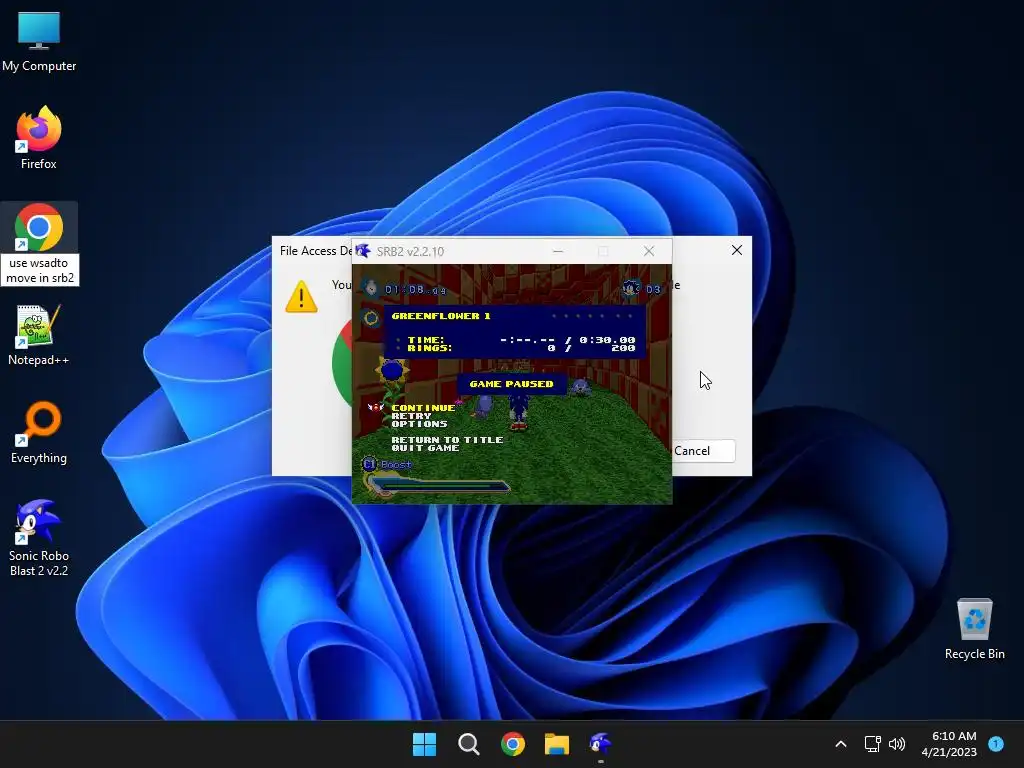Choose Options in the SRB2 pause menu
Screen dimensions: 1024x768
coord(419,424)
